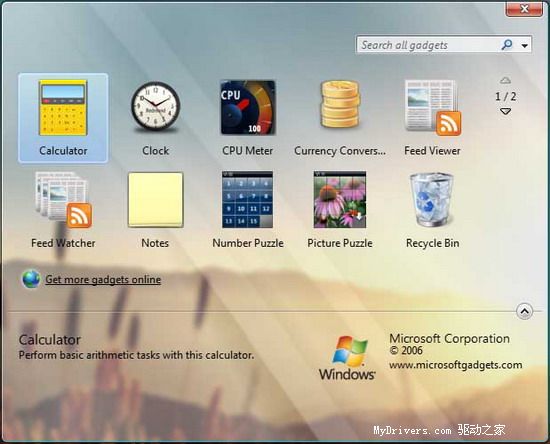Choose the Feed Watcher gadget

coord(63,200)
